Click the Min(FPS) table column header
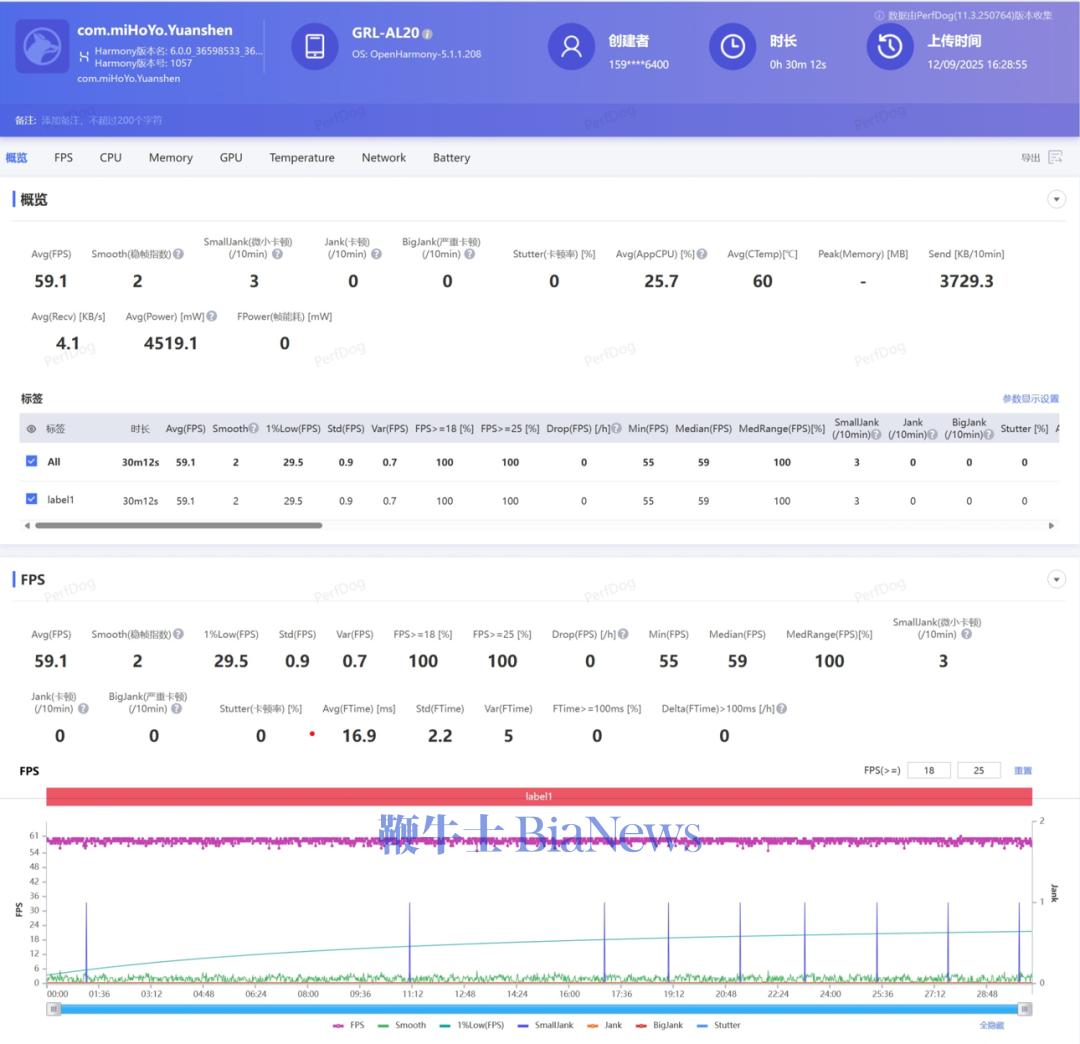Screen dimensions: 1080x1044 click(648, 428)
